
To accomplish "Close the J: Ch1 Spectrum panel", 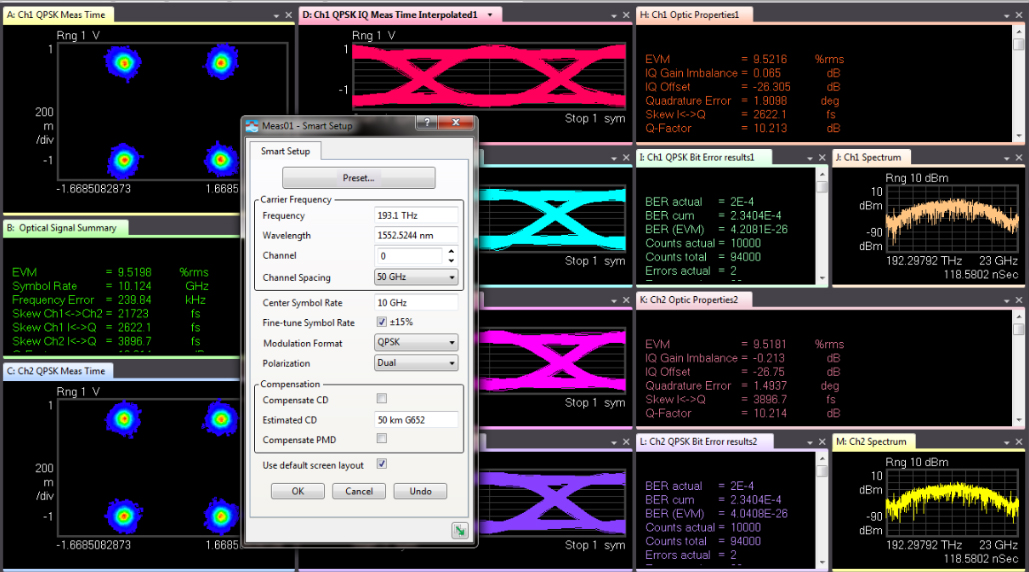I will [1019, 157].
